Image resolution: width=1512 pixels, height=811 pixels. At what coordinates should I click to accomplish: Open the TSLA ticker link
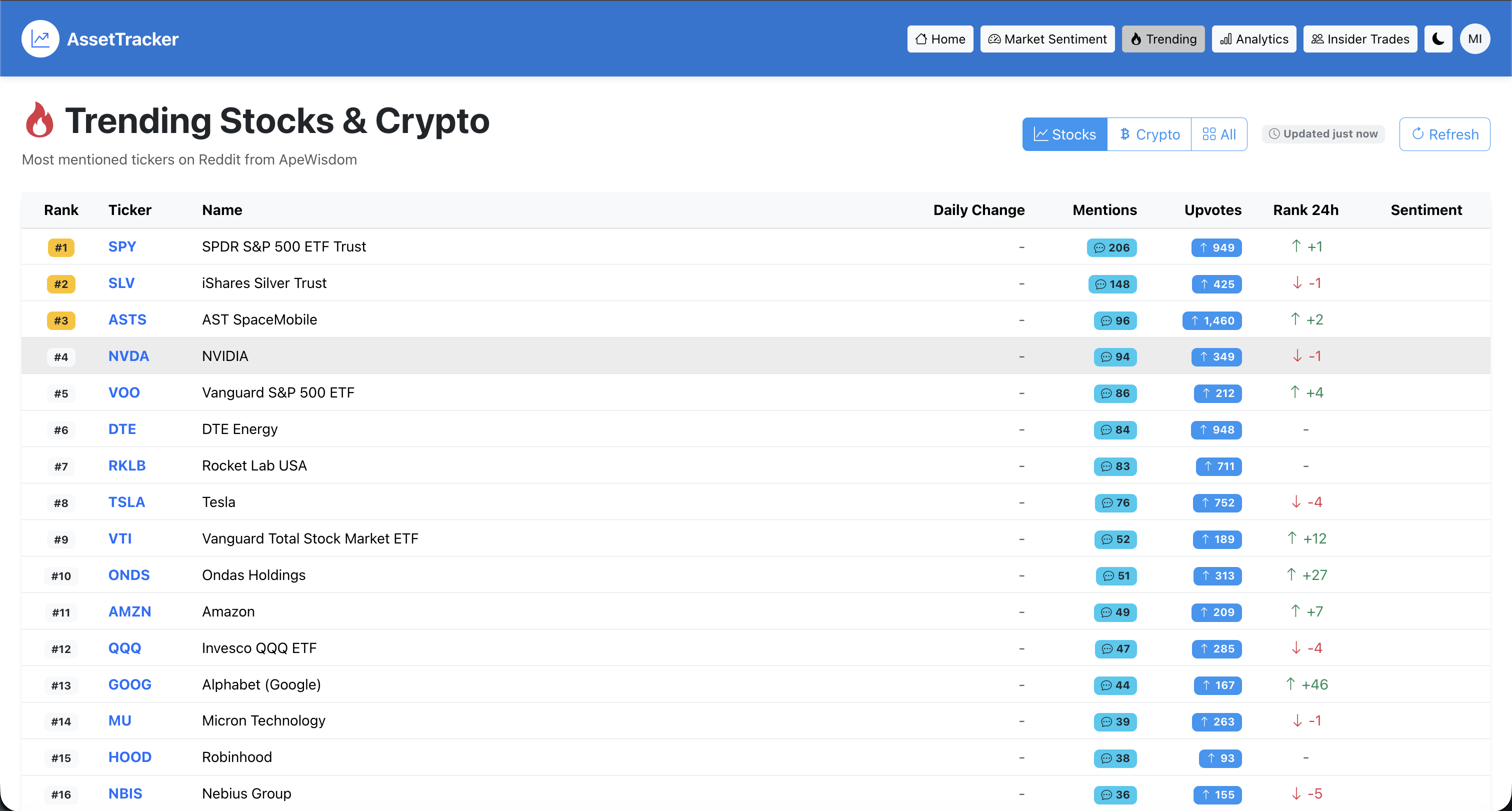click(126, 501)
